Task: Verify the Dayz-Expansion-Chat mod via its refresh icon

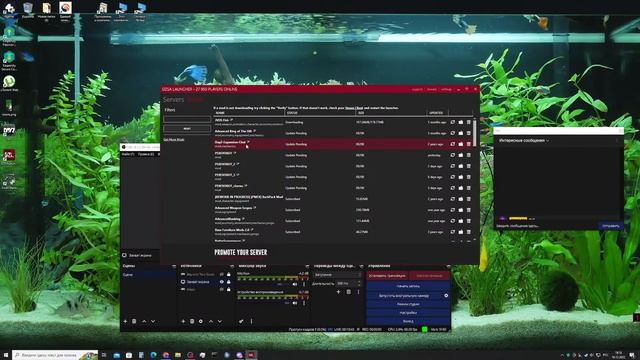Action: click(452, 144)
